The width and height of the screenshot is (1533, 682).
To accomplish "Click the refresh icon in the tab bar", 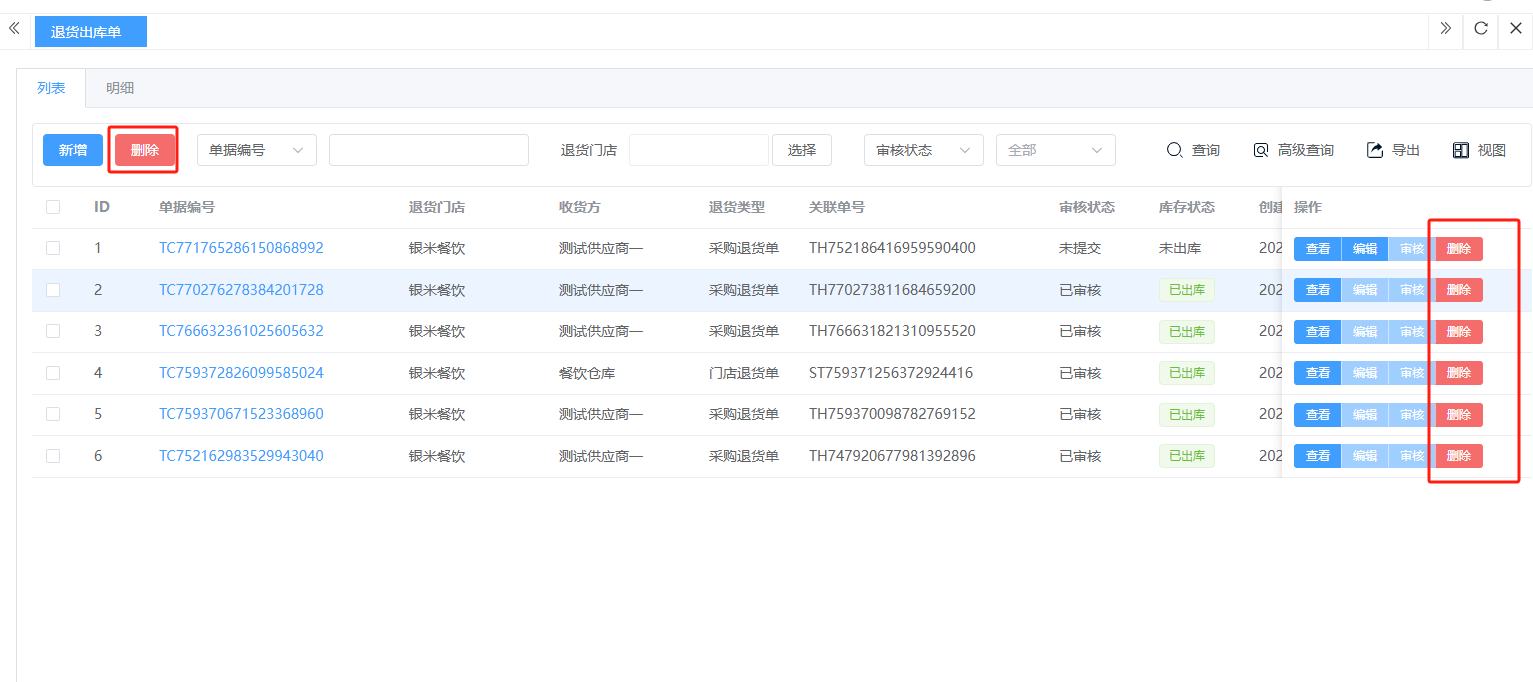I will pos(1481,29).
